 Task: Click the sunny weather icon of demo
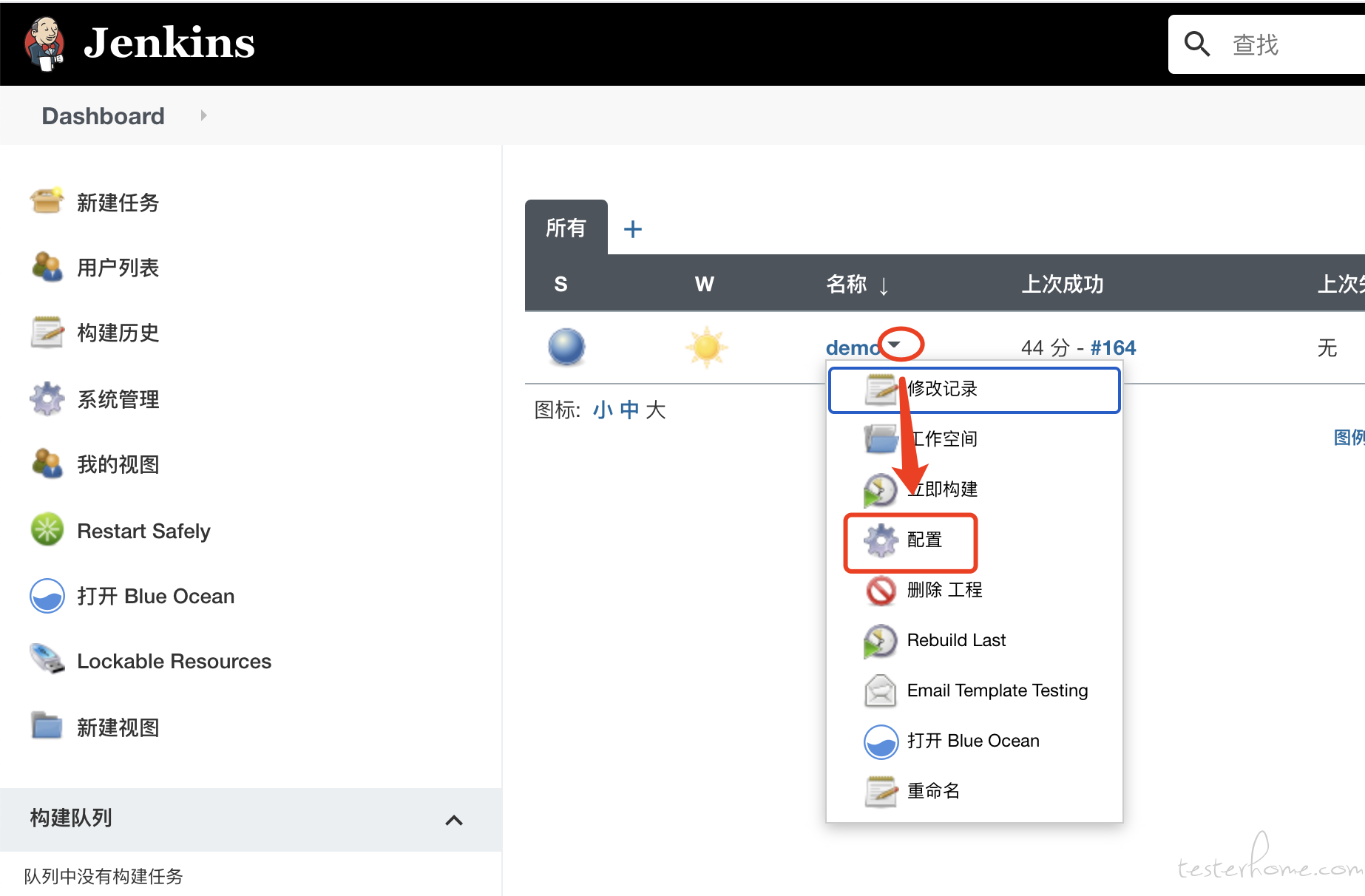coord(706,347)
